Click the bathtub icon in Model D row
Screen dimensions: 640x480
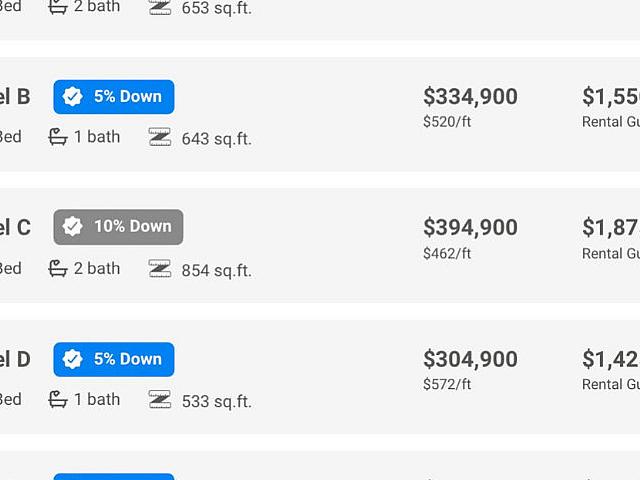58,400
